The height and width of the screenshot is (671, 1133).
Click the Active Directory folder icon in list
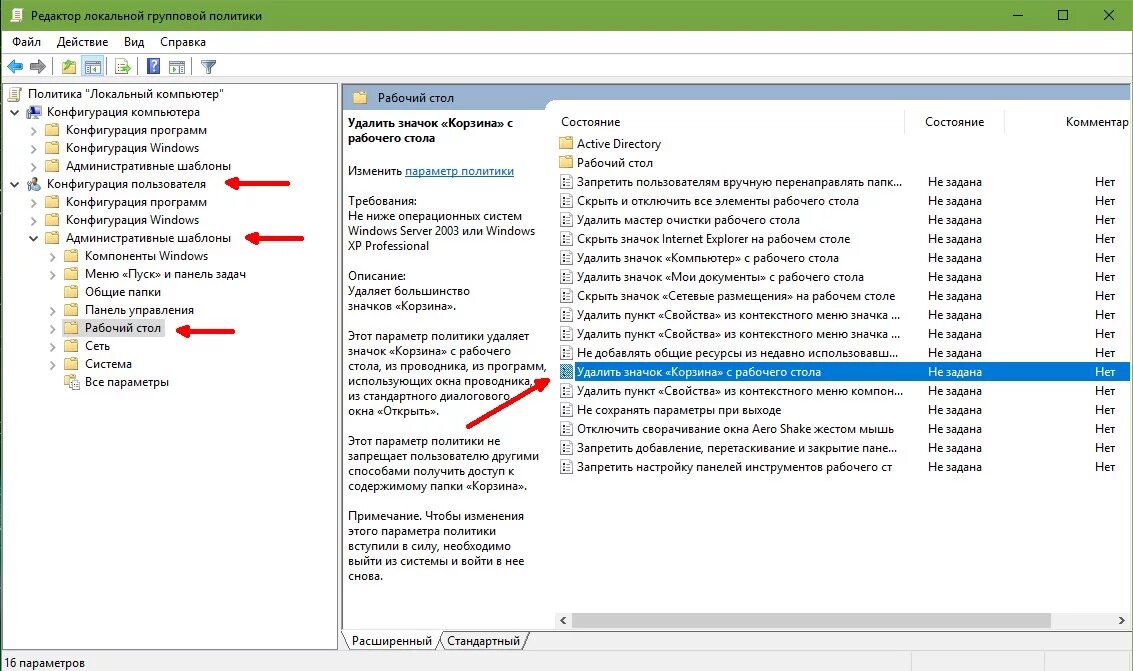(566, 143)
